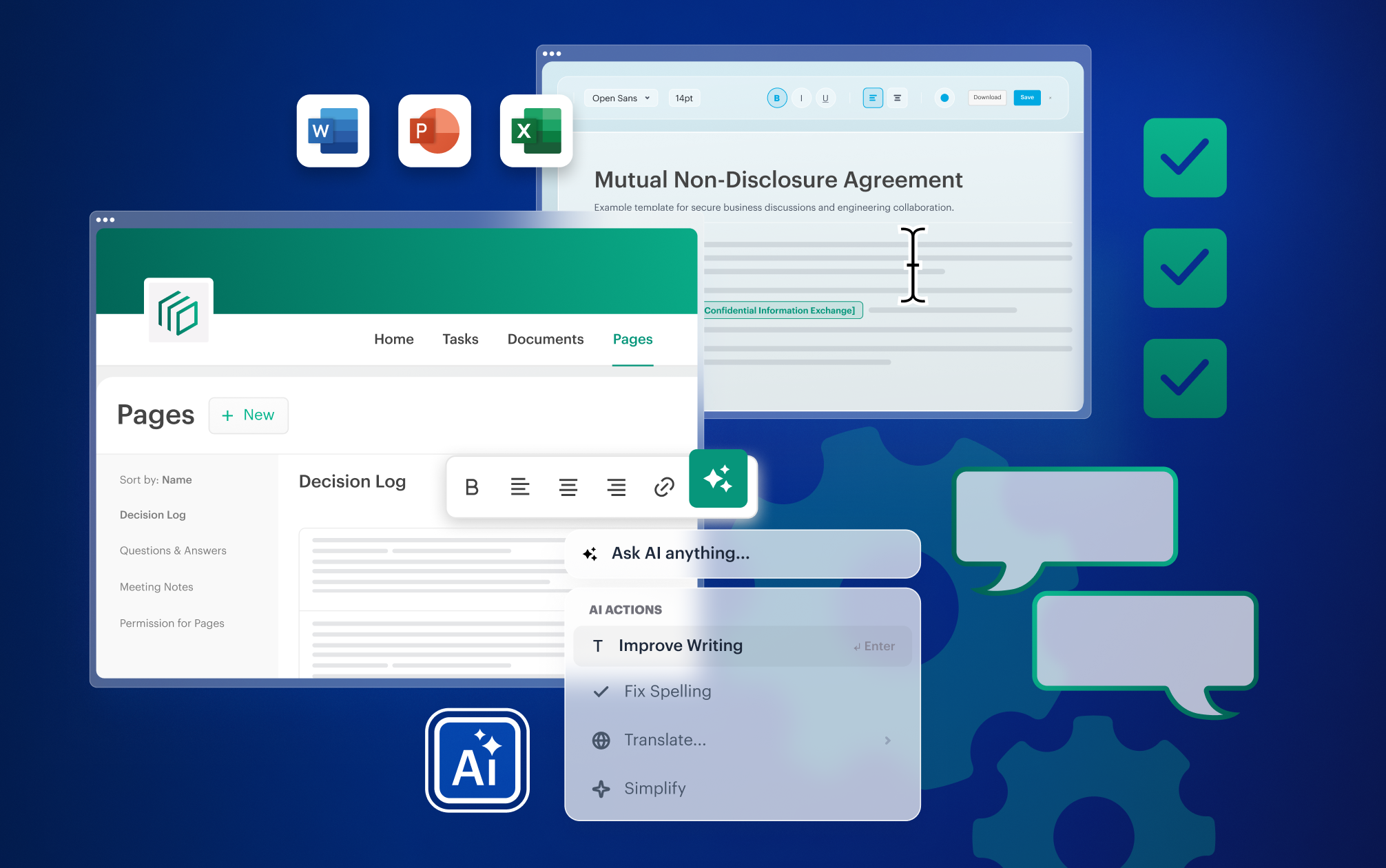Image resolution: width=1386 pixels, height=868 pixels.
Task: Open the Excel app icon
Action: click(536, 131)
